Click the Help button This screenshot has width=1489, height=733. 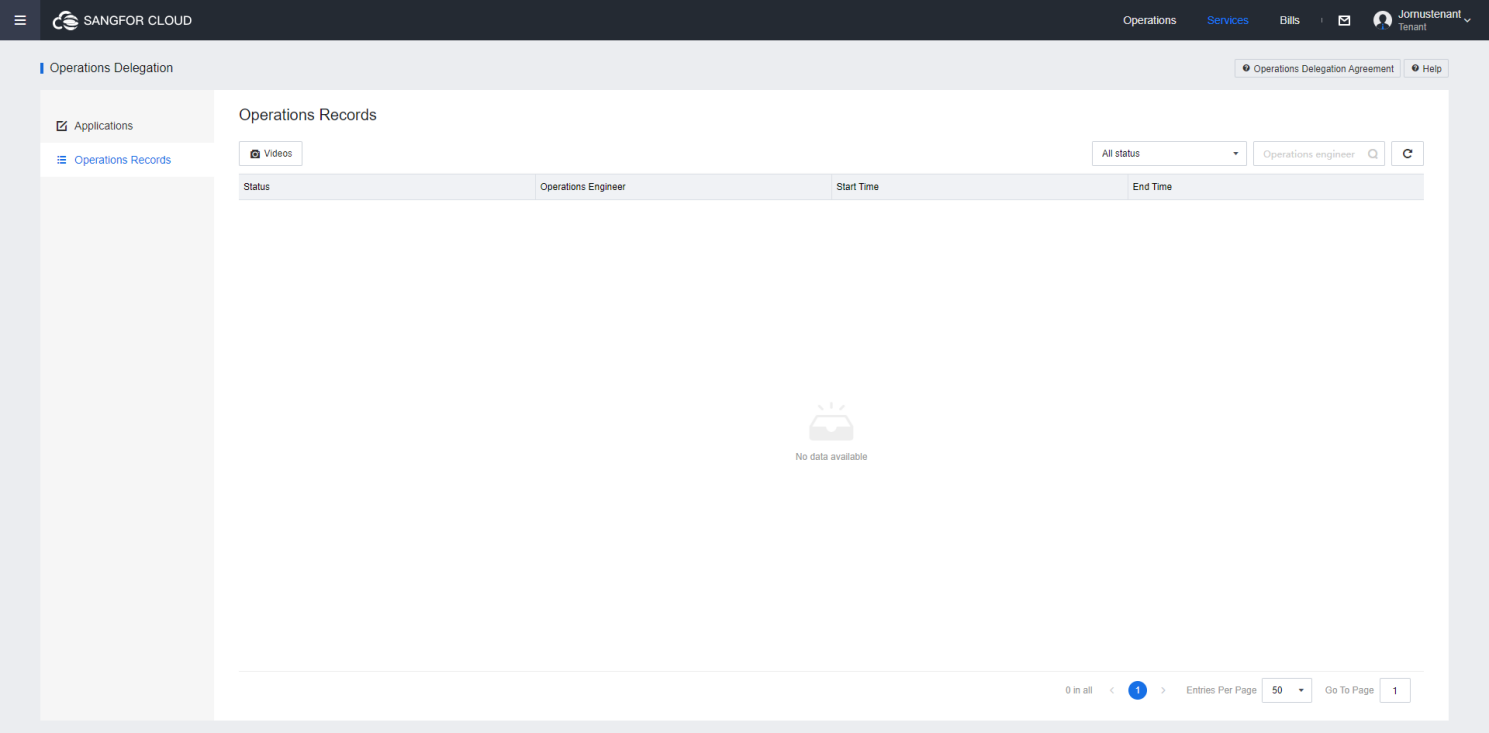coord(1426,69)
